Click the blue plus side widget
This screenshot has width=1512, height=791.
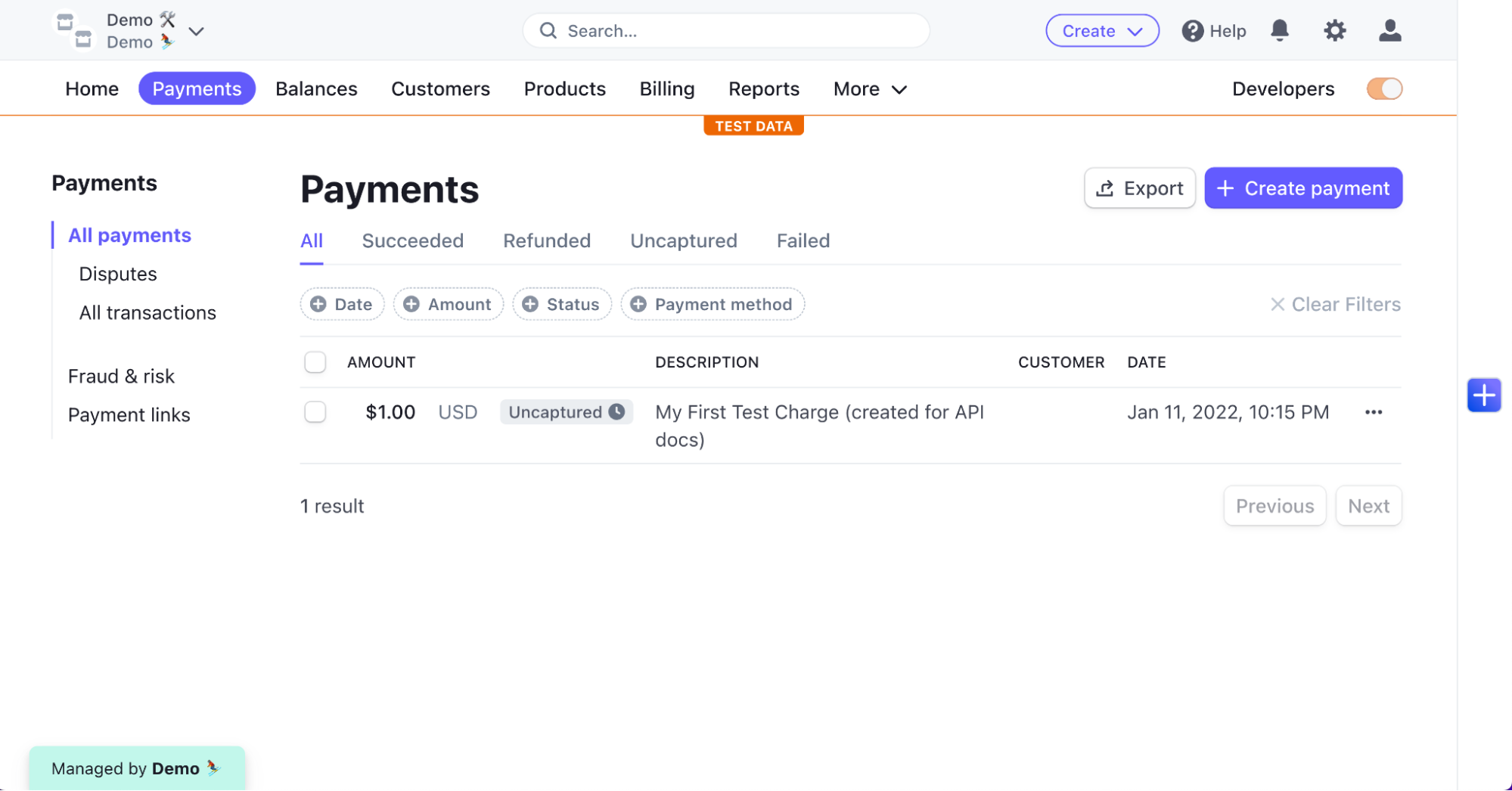1483,395
